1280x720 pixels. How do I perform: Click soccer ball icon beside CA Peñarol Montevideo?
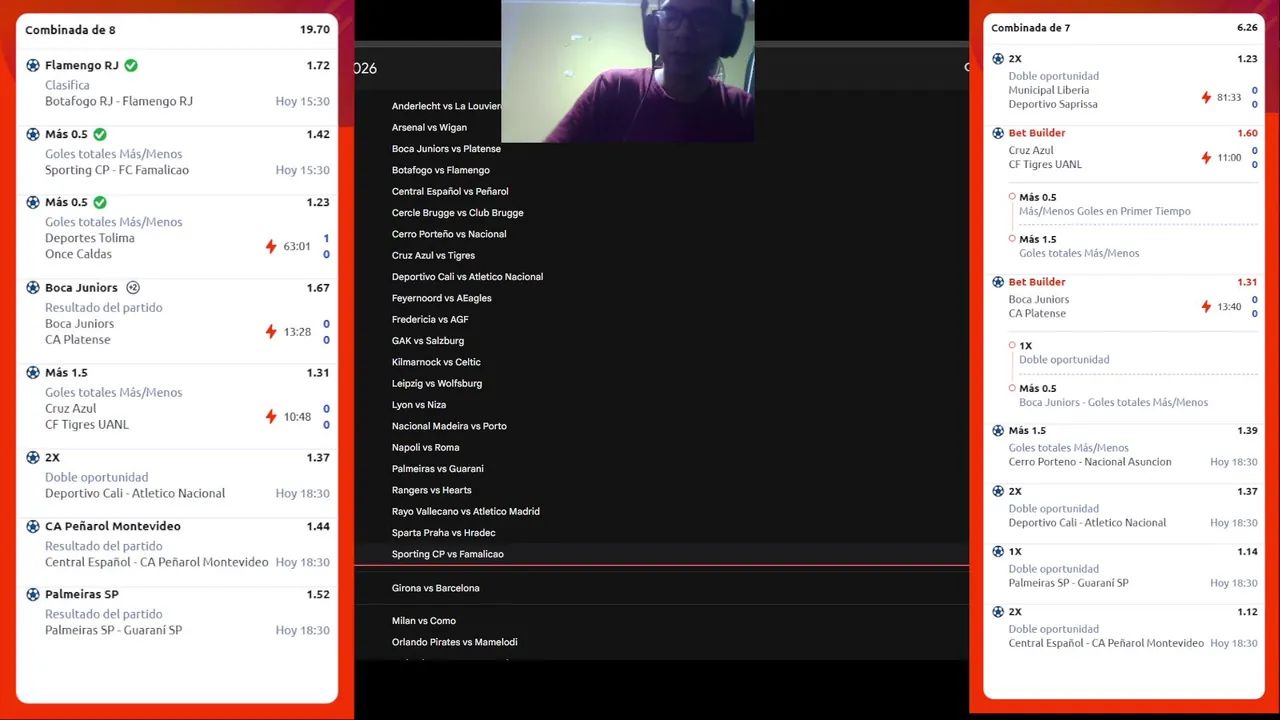coord(33,526)
